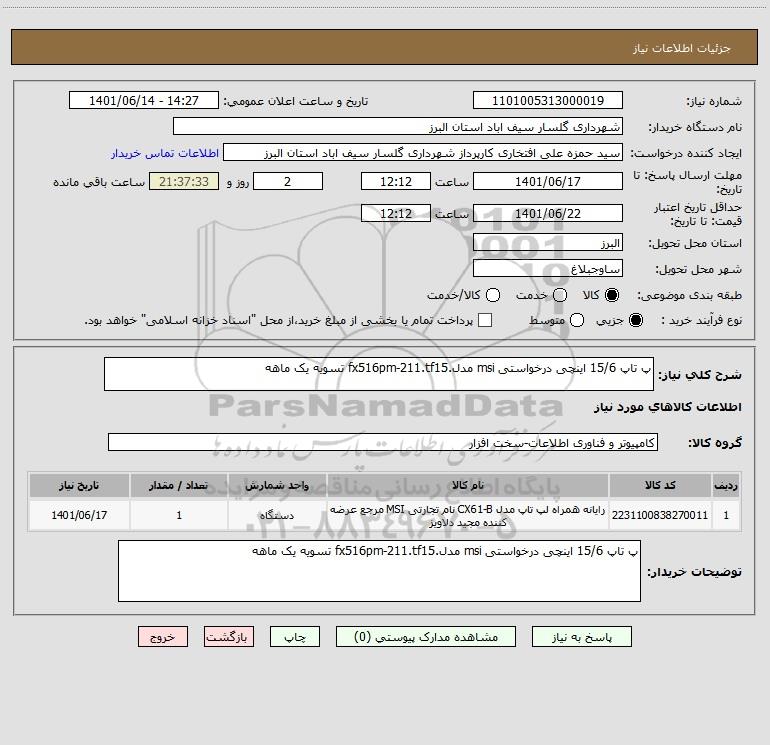This screenshot has height=745, width=770.
Task: Click the response deadline date 1401/06/17 field
Action: tap(548, 181)
